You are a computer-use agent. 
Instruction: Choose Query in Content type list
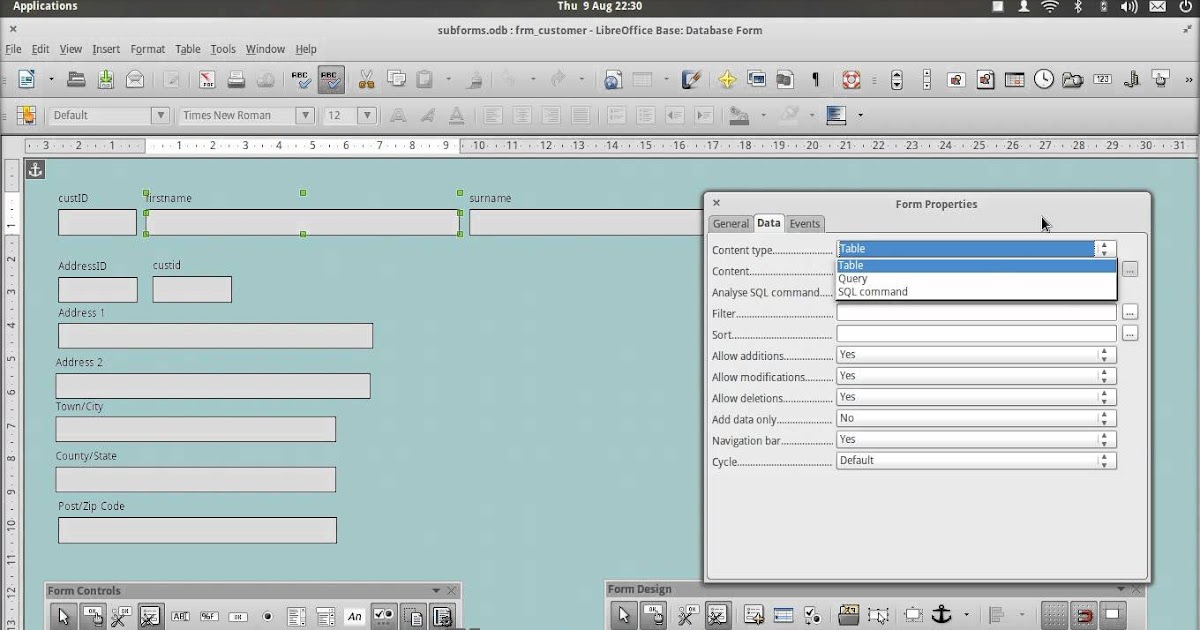pos(976,279)
